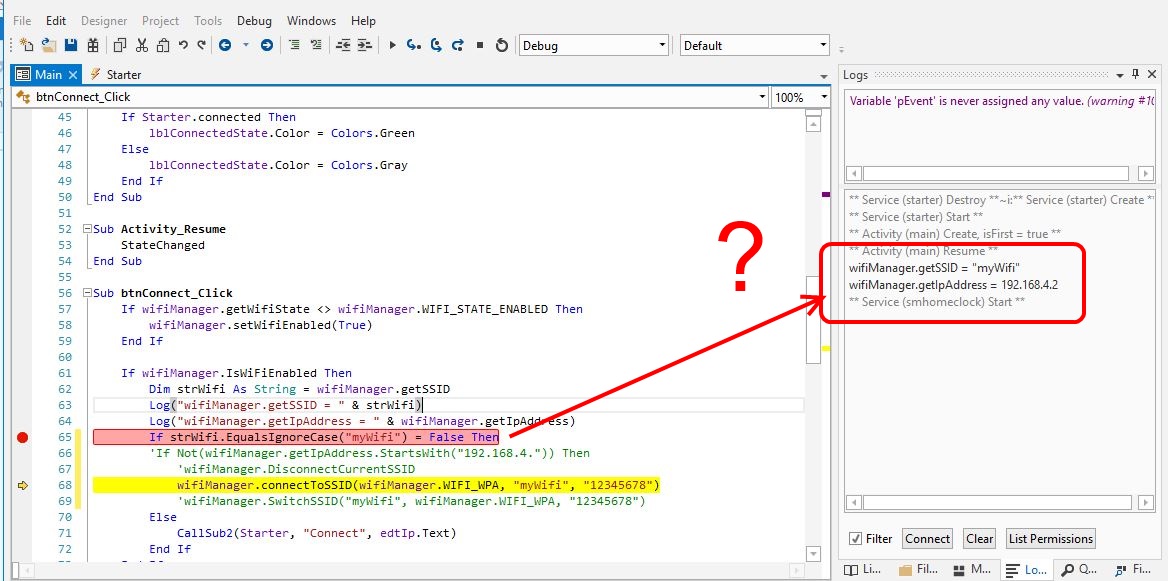Click the Restart circular arrow icon
The image size is (1168, 581).
tap(502, 45)
